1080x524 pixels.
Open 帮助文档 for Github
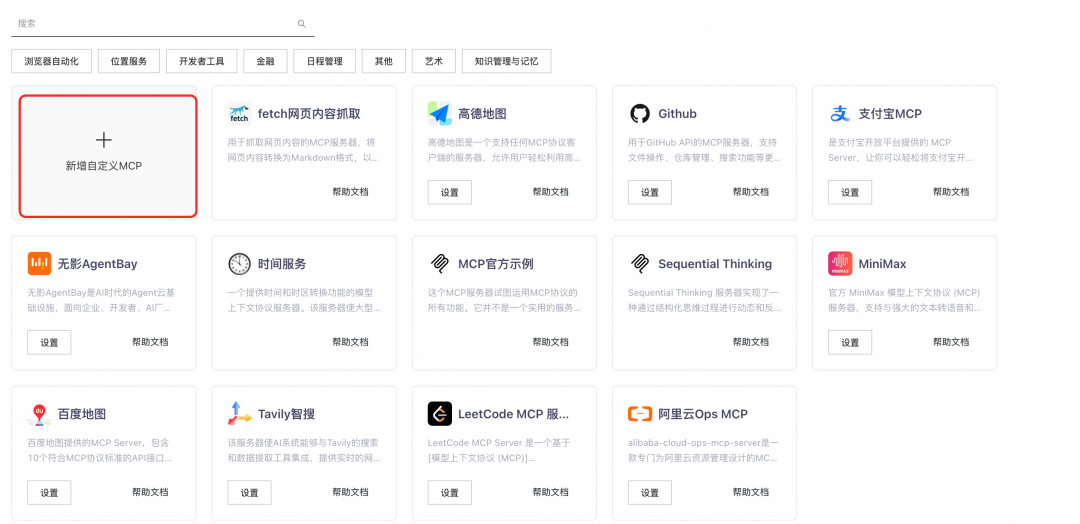(x=751, y=191)
